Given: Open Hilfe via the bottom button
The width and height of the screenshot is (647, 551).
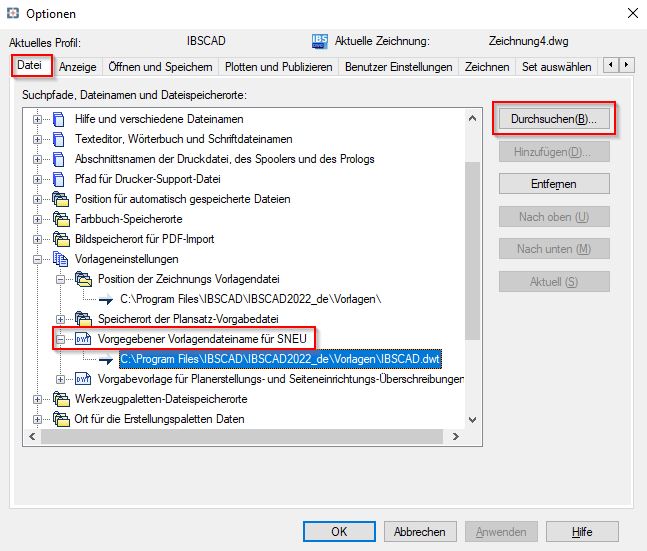Looking at the screenshot, I should click(x=582, y=531).
